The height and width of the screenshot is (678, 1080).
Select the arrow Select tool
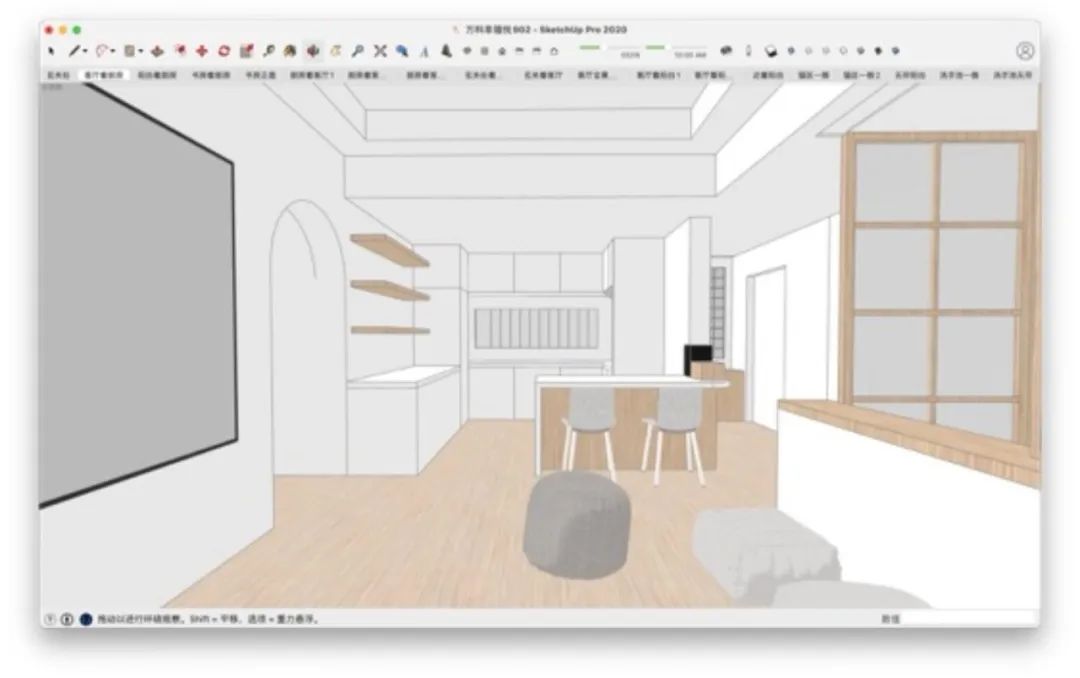point(51,50)
